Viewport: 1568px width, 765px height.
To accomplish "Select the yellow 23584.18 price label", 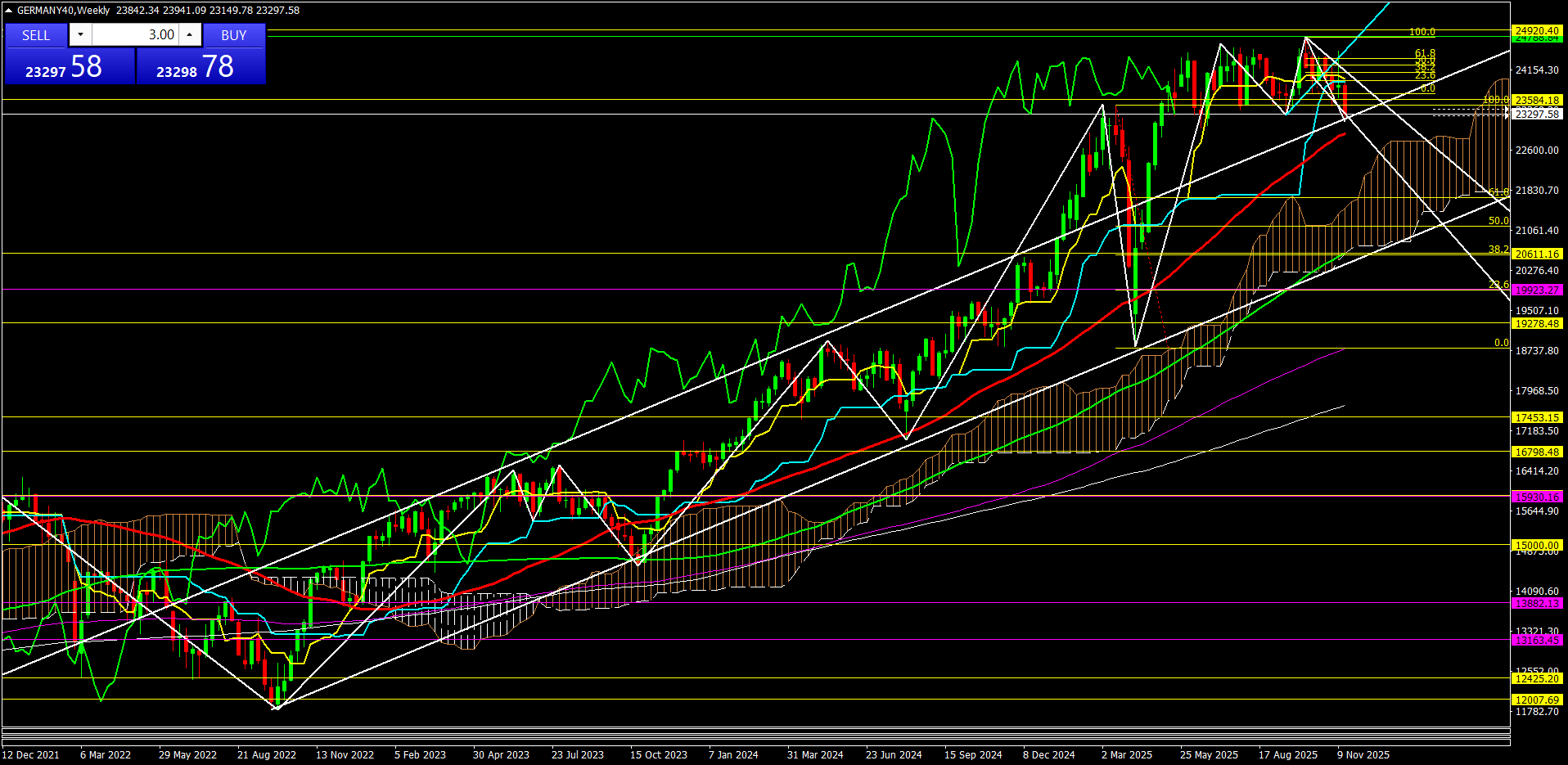I will (1537, 101).
